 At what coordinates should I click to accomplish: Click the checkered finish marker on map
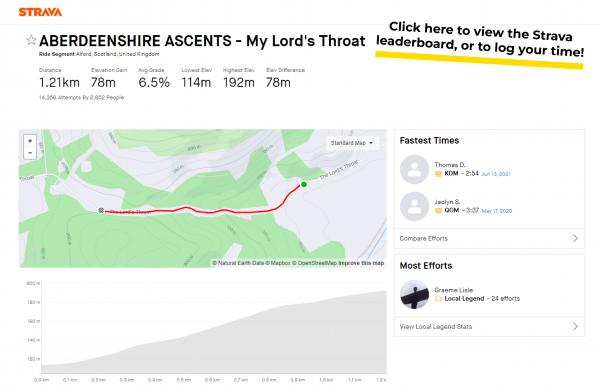(101, 210)
